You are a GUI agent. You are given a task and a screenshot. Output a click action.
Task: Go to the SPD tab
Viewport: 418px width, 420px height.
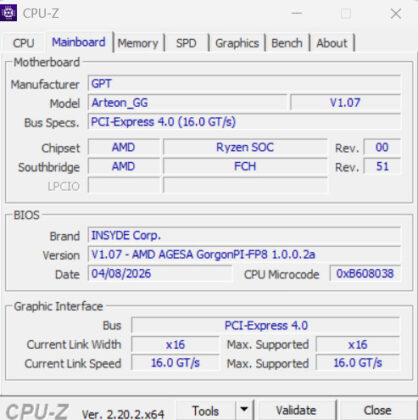click(186, 43)
